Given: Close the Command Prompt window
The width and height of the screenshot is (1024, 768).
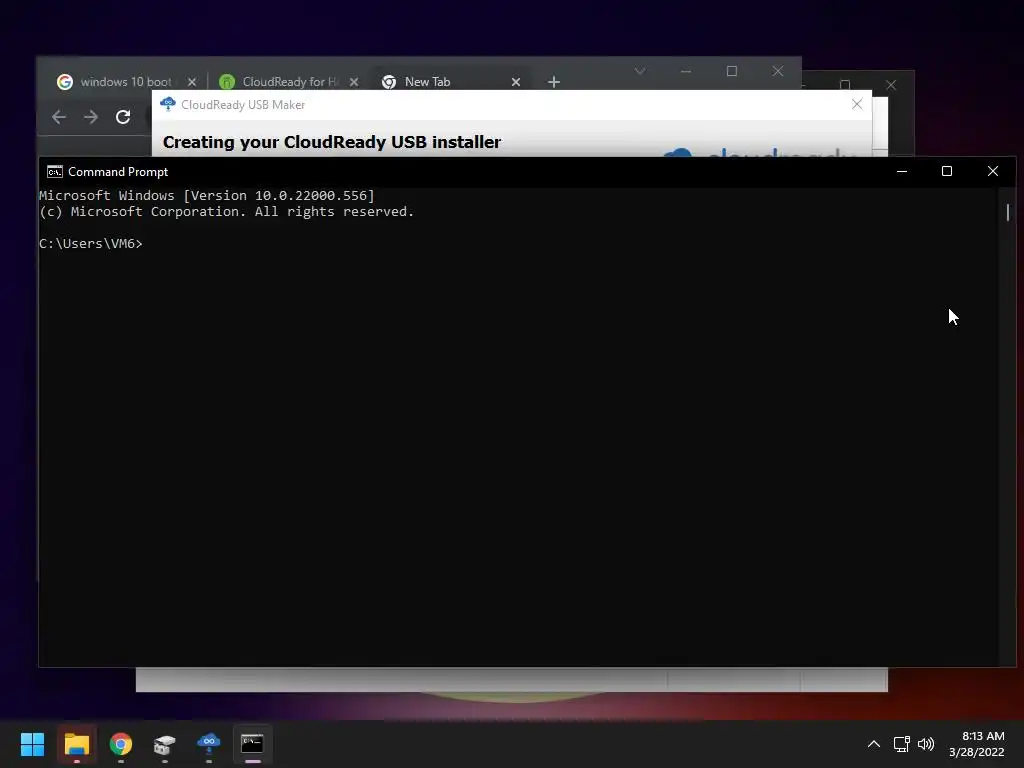Looking at the screenshot, I should pyautogui.click(x=993, y=172).
